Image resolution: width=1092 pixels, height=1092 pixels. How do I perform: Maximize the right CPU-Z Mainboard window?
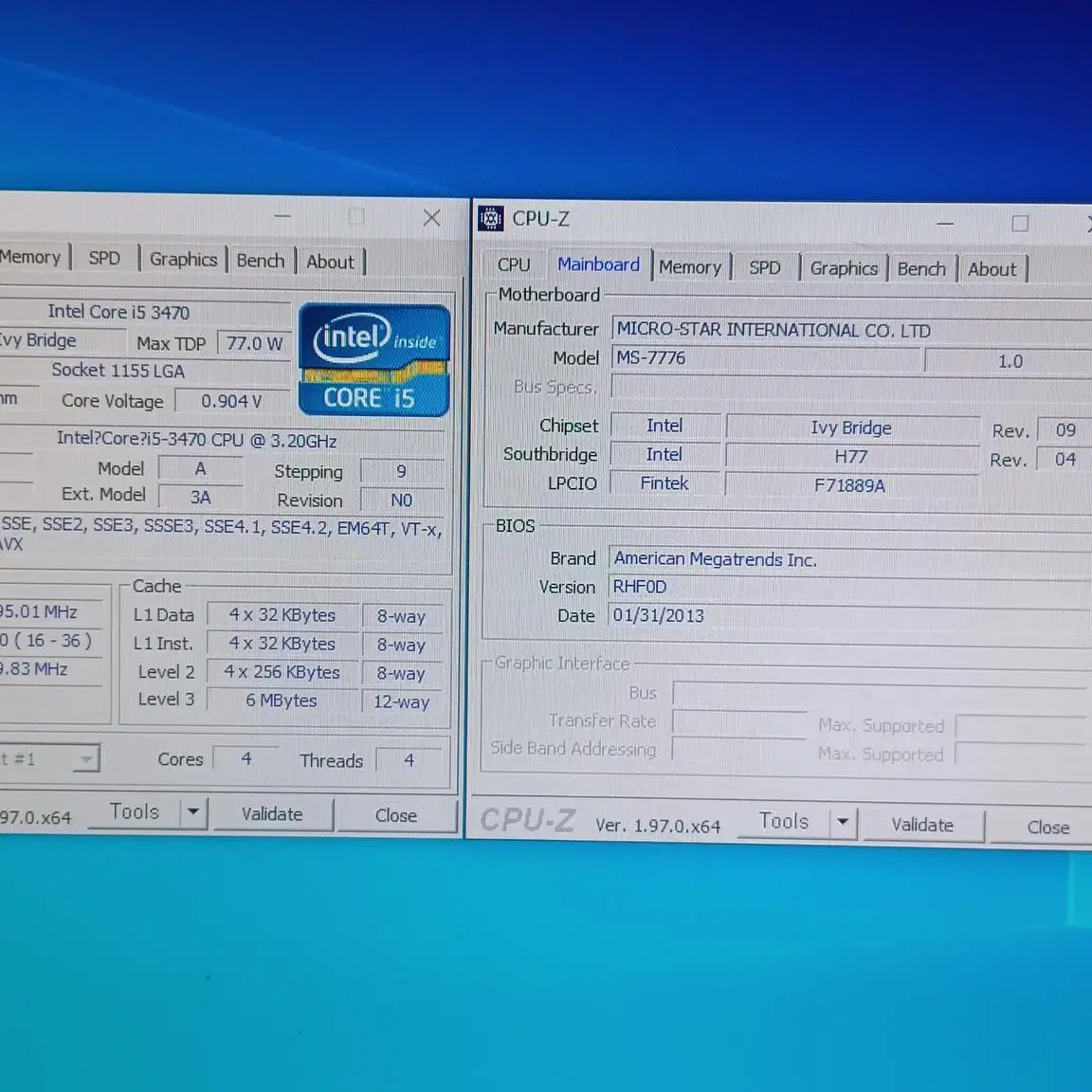coord(1020,224)
